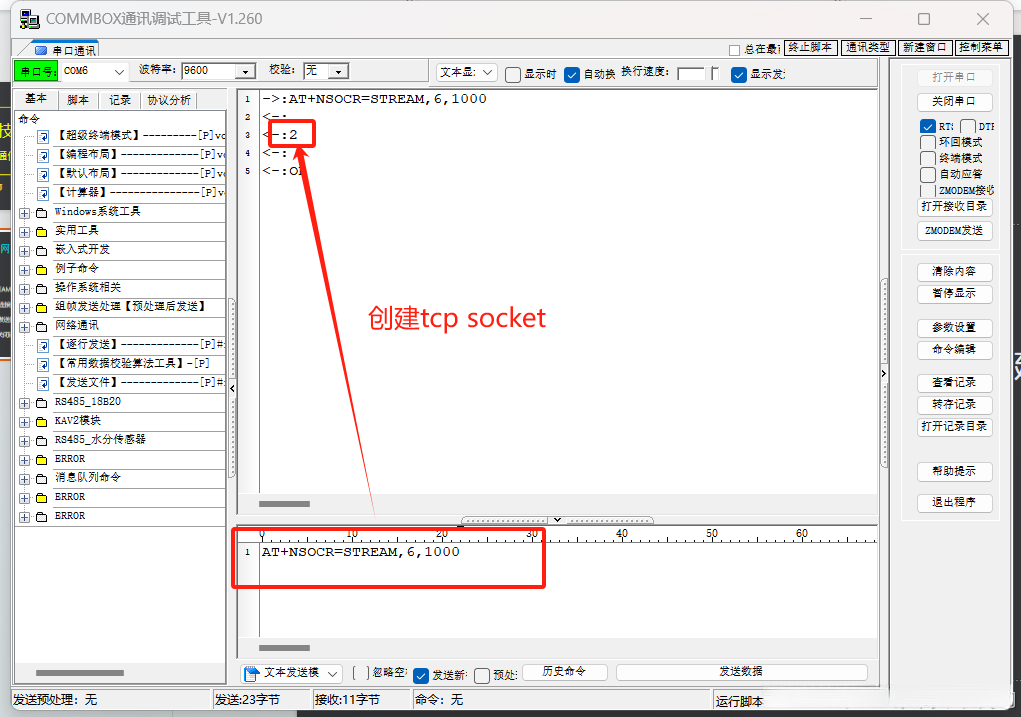The image size is (1021, 717).
Task: Click the 暂停显示 button
Action: [954, 294]
